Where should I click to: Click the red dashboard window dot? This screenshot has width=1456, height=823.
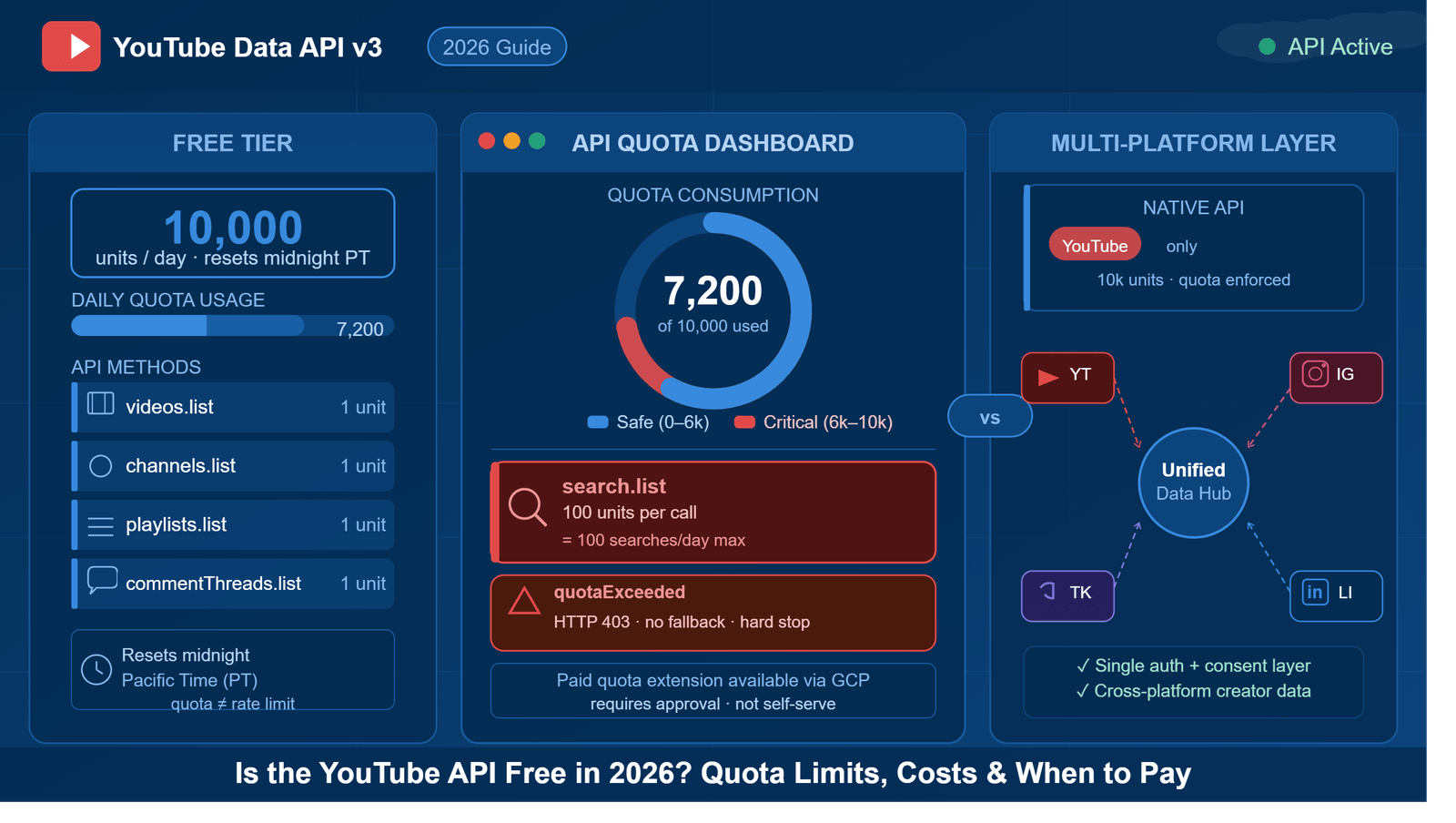(x=487, y=140)
